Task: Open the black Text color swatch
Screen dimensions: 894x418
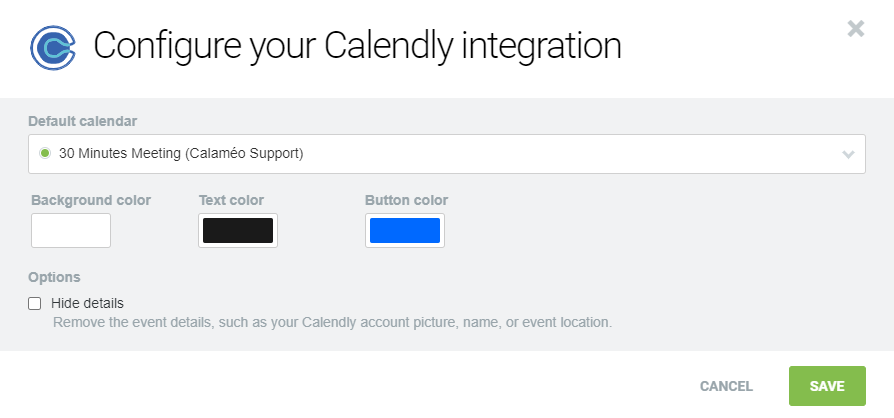Action: click(x=238, y=231)
